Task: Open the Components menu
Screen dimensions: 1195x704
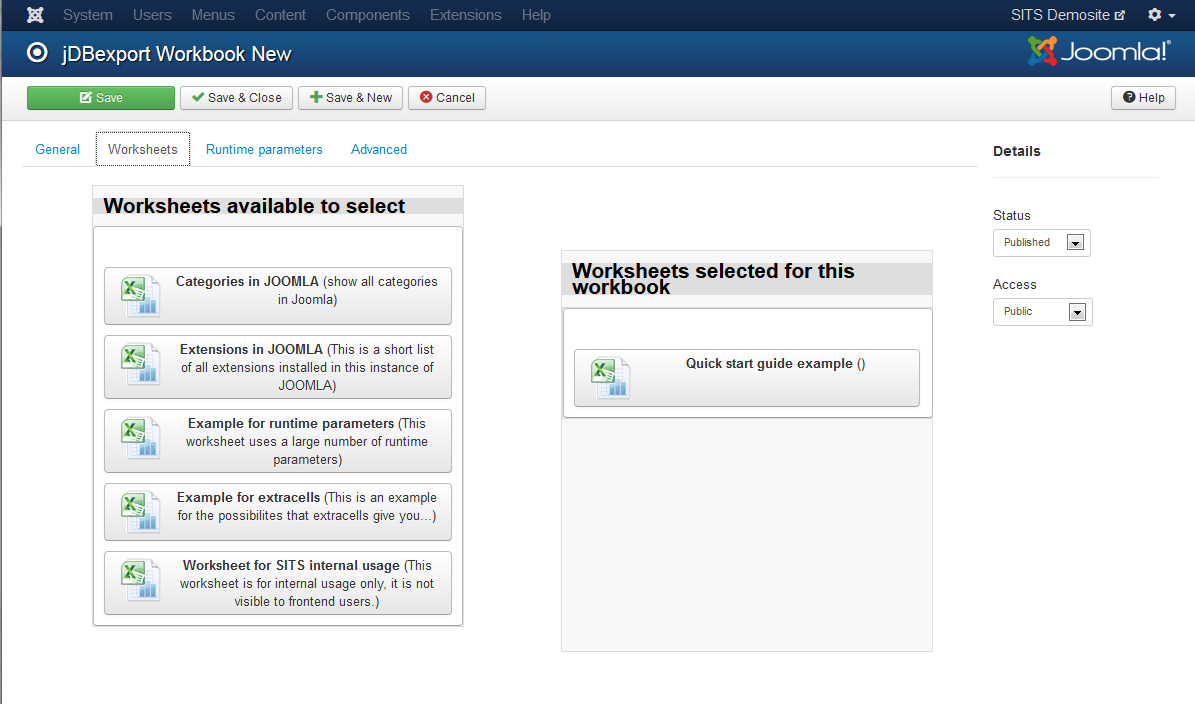Action: pyautogui.click(x=367, y=15)
